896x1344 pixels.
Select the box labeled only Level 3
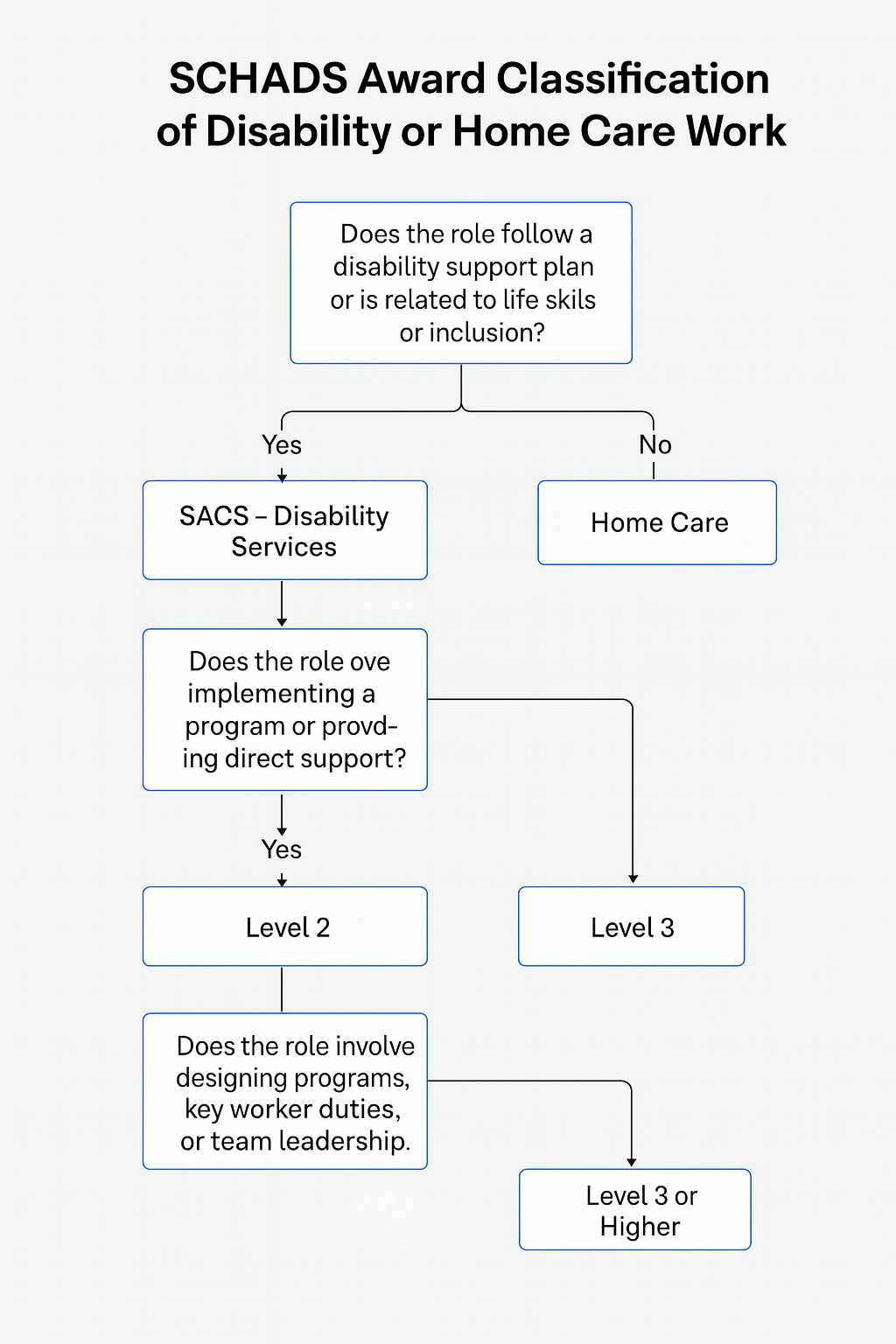[632, 927]
